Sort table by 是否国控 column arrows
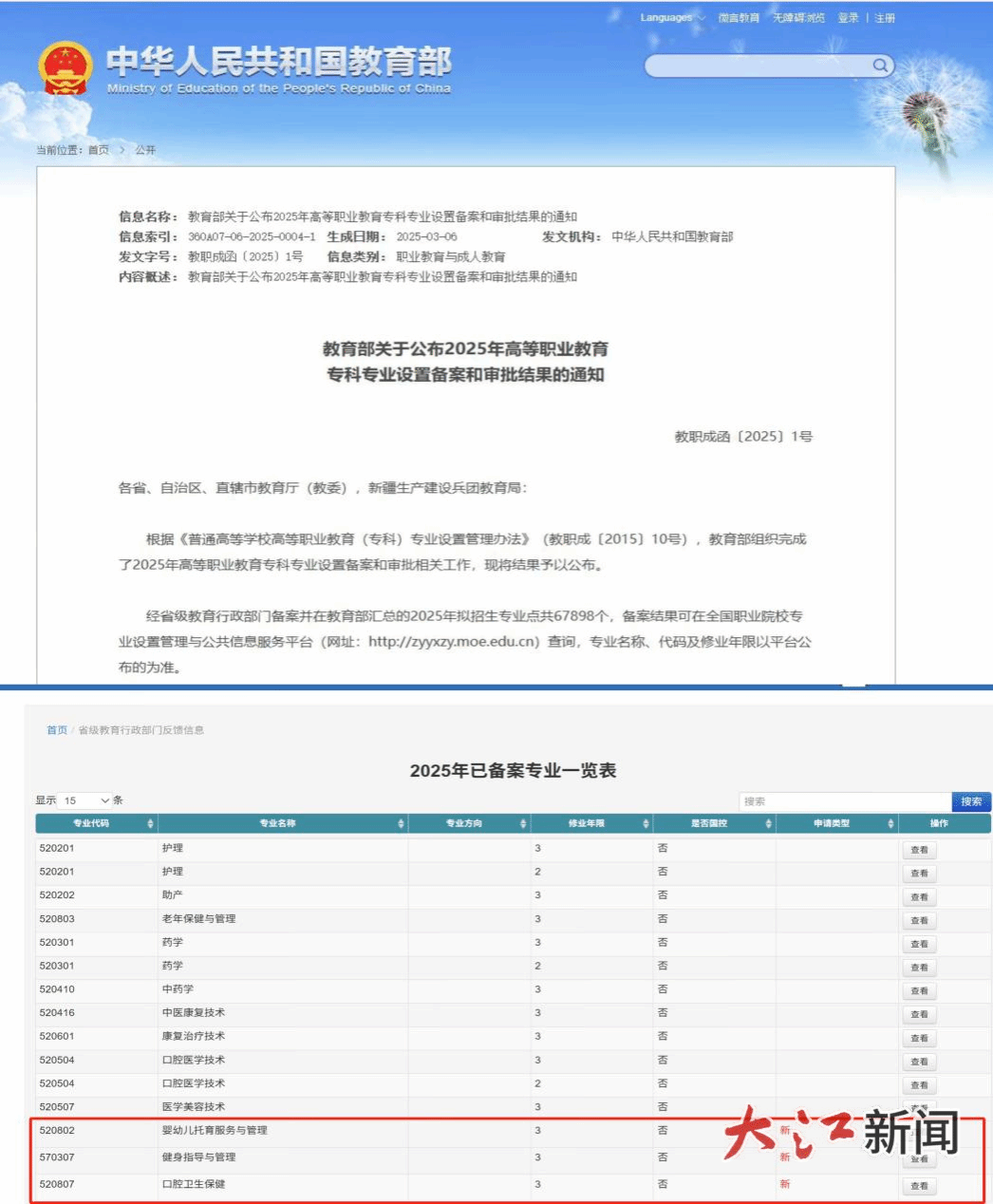The width and height of the screenshot is (993, 1204). click(x=768, y=823)
